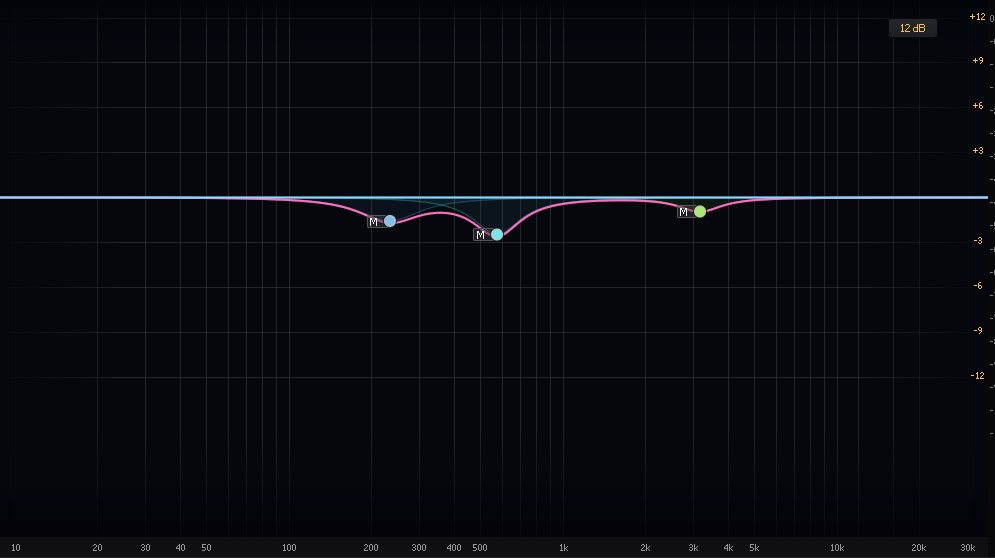The image size is (995, 558).
Task: Click the 1k frequency axis label
Action: [563, 548]
